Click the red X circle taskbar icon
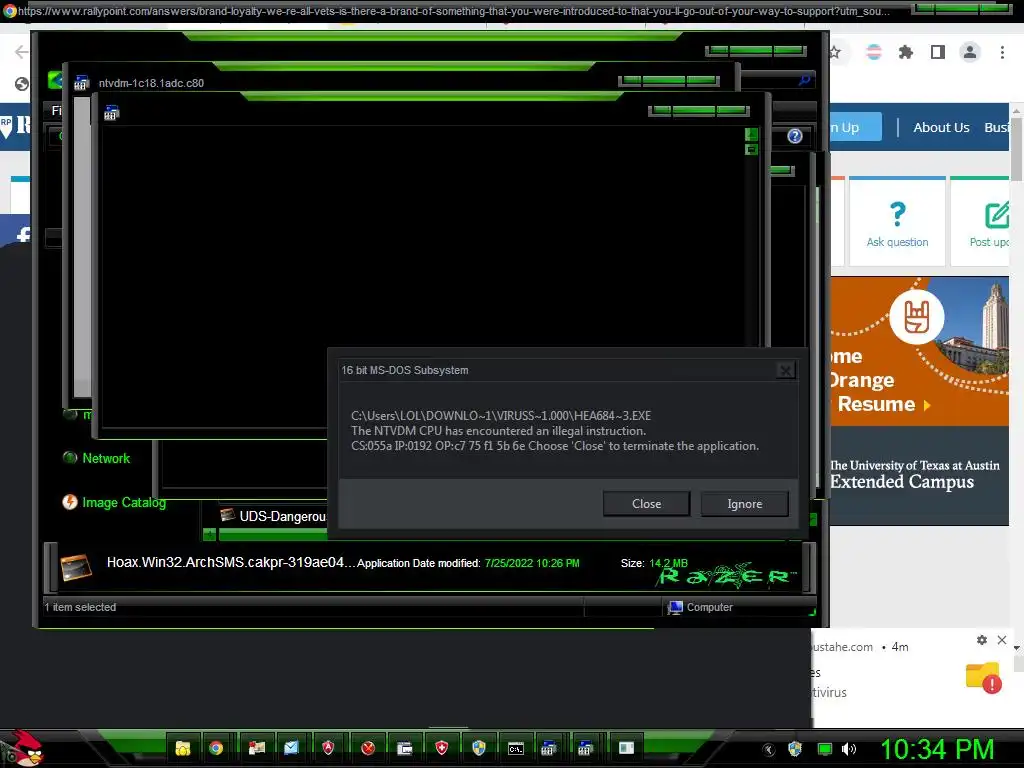Screen dimensions: 1024x768 tap(368, 748)
